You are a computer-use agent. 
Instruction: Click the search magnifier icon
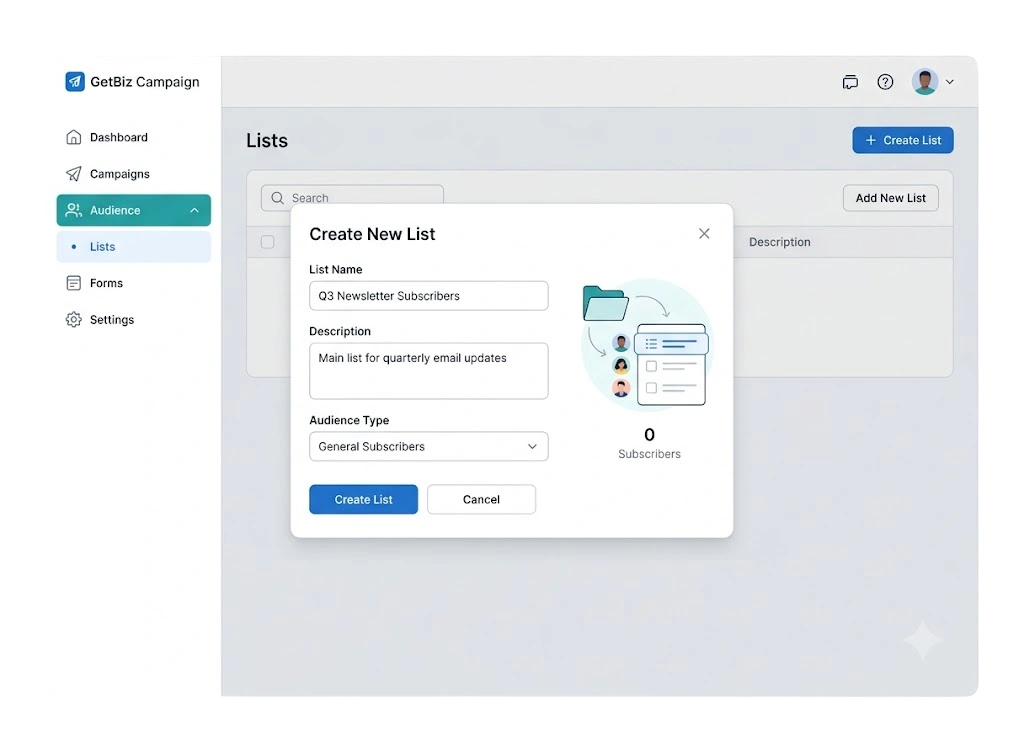(x=278, y=198)
